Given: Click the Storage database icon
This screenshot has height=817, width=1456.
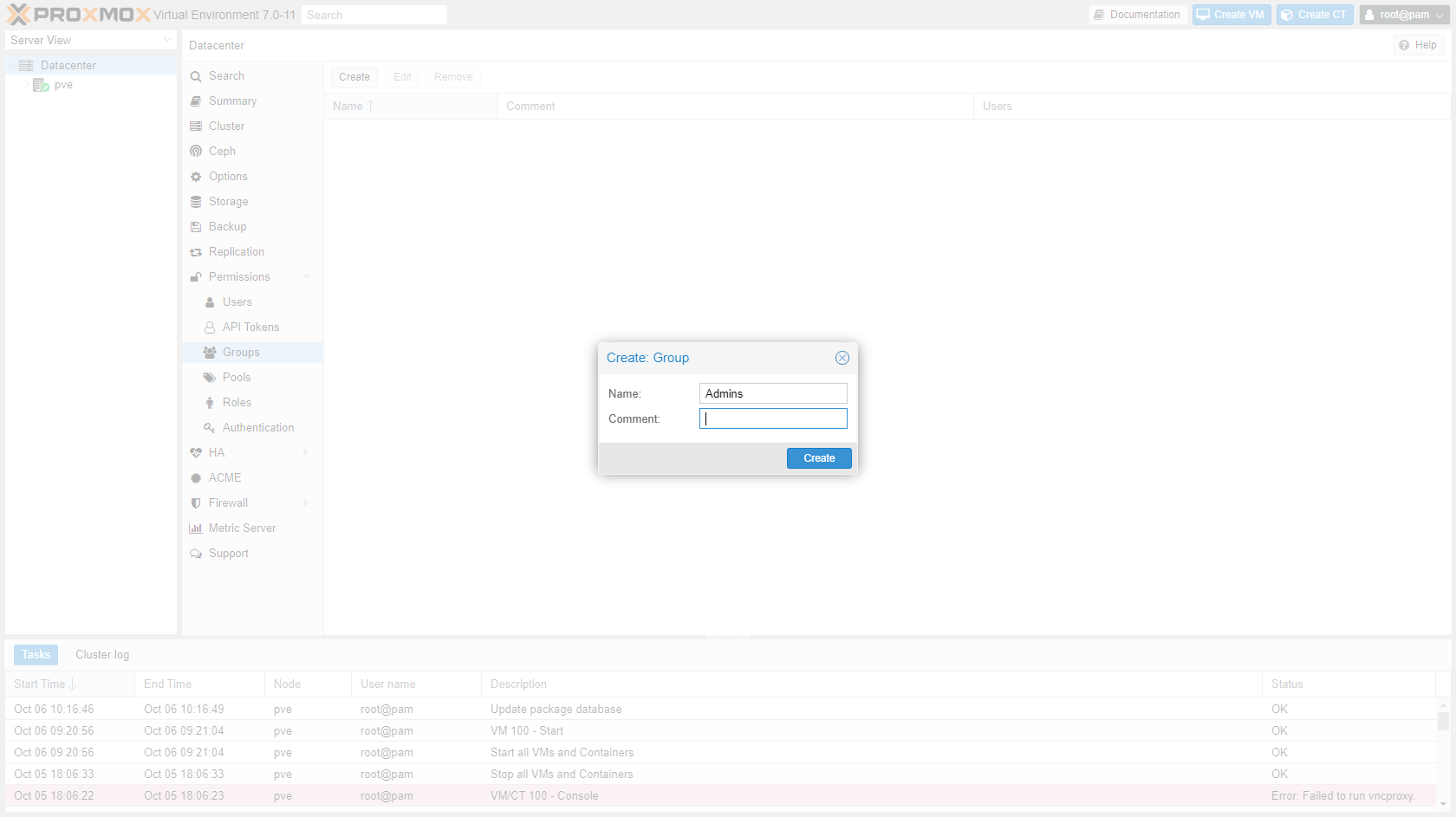Looking at the screenshot, I should [196, 202].
